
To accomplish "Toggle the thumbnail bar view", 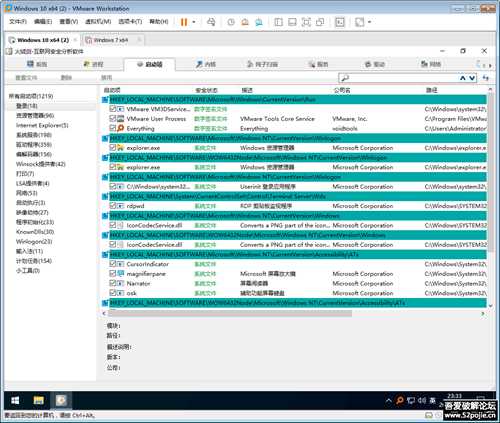I will click(292, 22).
